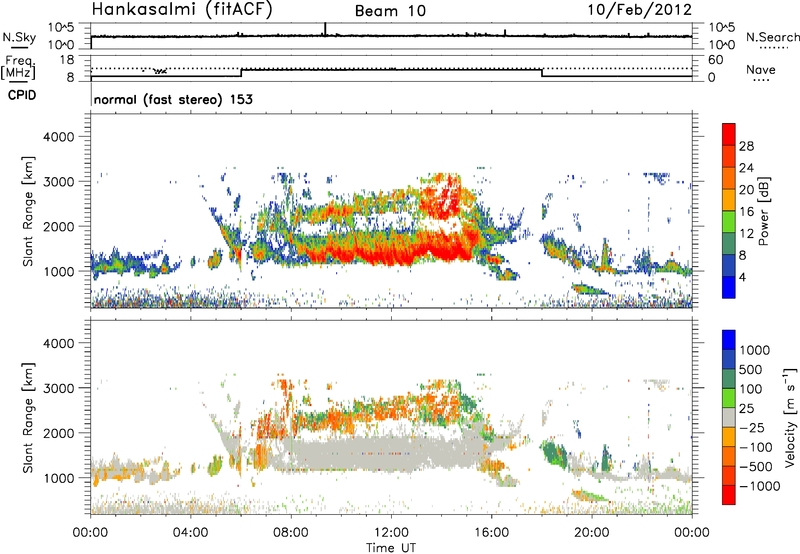Click the red bottom segment of Velocity colorbar
This screenshot has width=800, height=554.
coord(729,495)
